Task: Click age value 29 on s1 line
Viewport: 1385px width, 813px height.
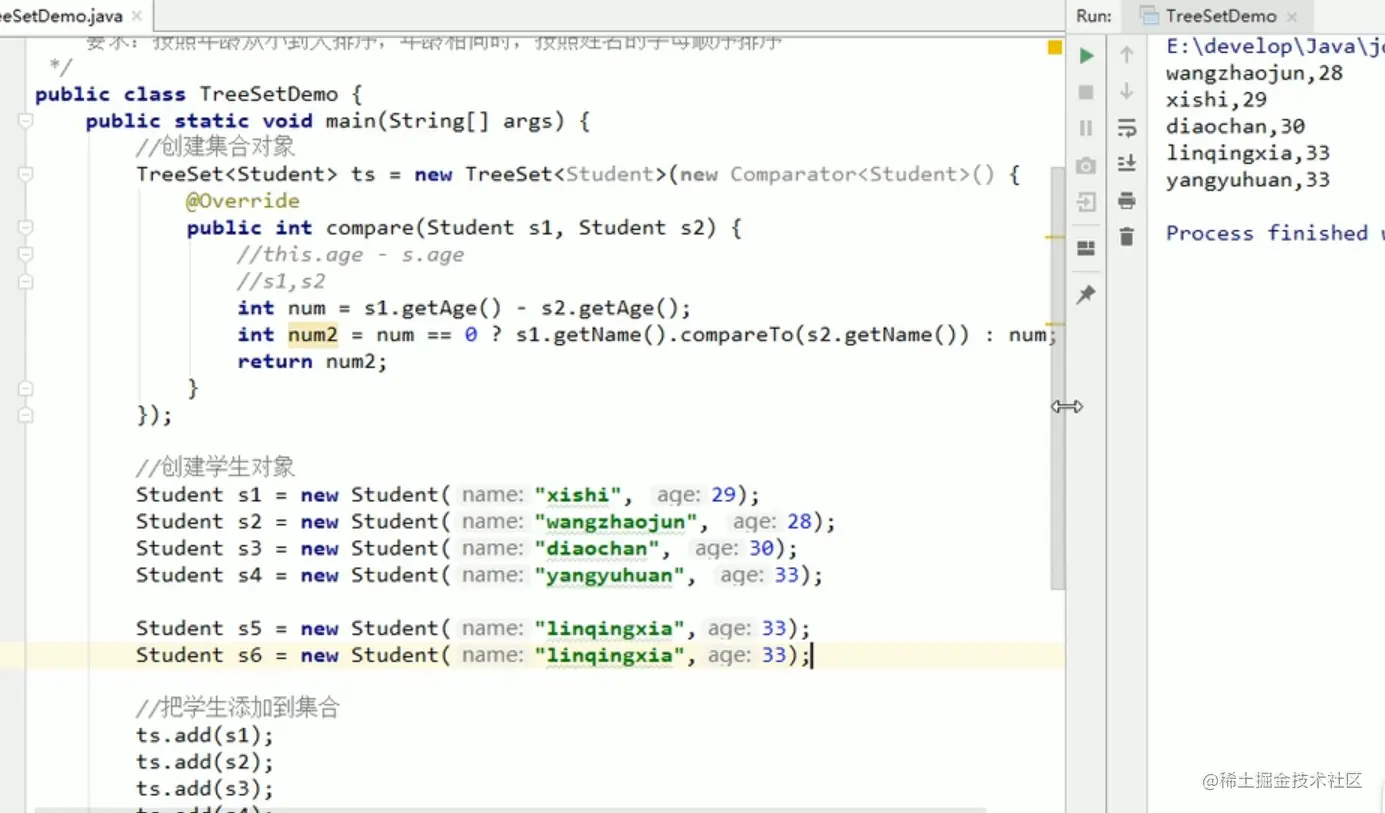Action: tap(723, 495)
